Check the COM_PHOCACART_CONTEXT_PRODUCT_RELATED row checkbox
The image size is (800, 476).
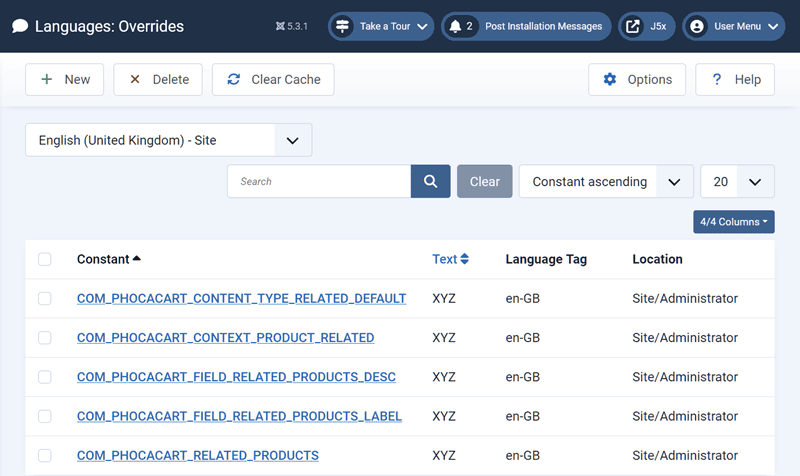45,338
